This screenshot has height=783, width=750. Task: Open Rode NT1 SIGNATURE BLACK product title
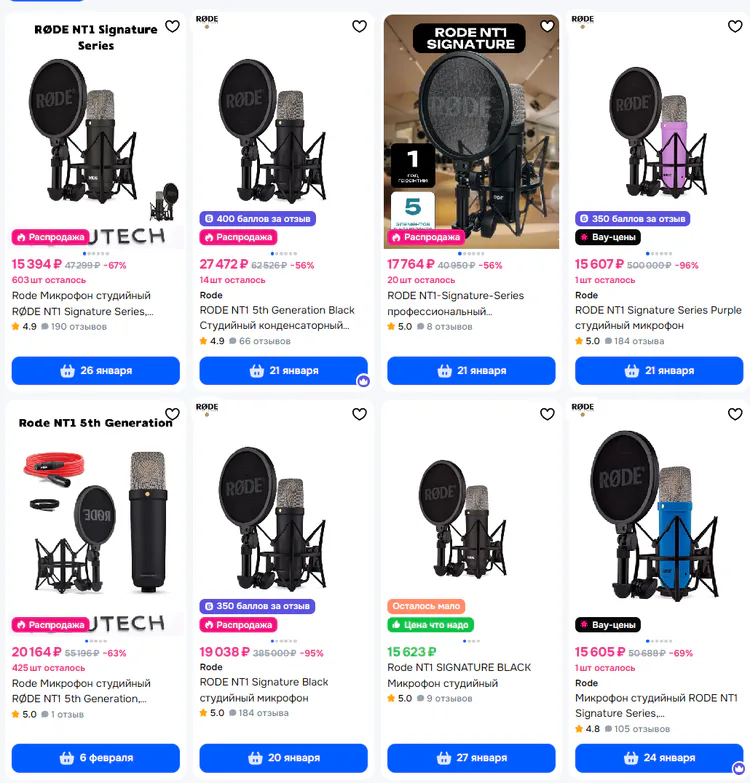pyautogui.click(x=459, y=675)
